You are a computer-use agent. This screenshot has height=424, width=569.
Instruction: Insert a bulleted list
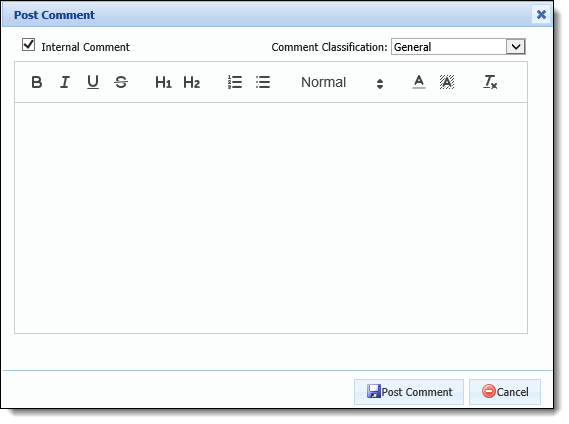263,82
